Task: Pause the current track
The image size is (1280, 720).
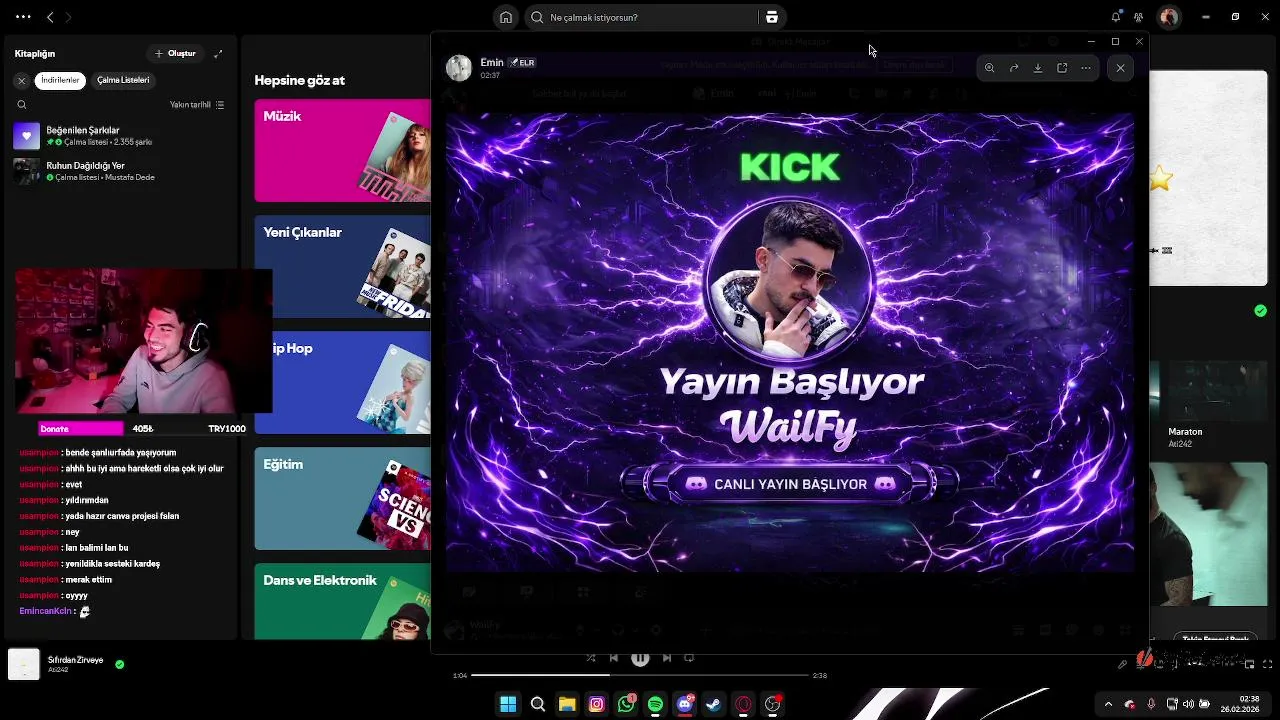Action: pyautogui.click(x=640, y=658)
